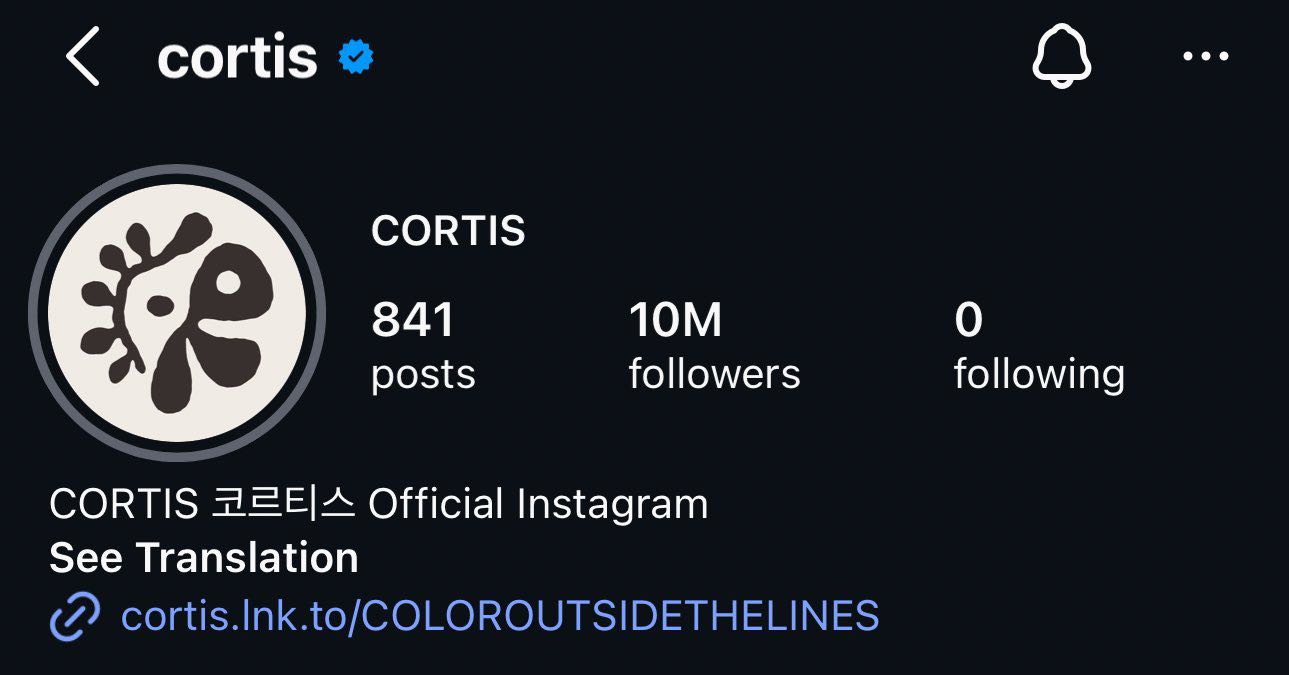Select the CORTIS display name
The width and height of the screenshot is (1289, 675).
pyautogui.click(x=448, y=231)
